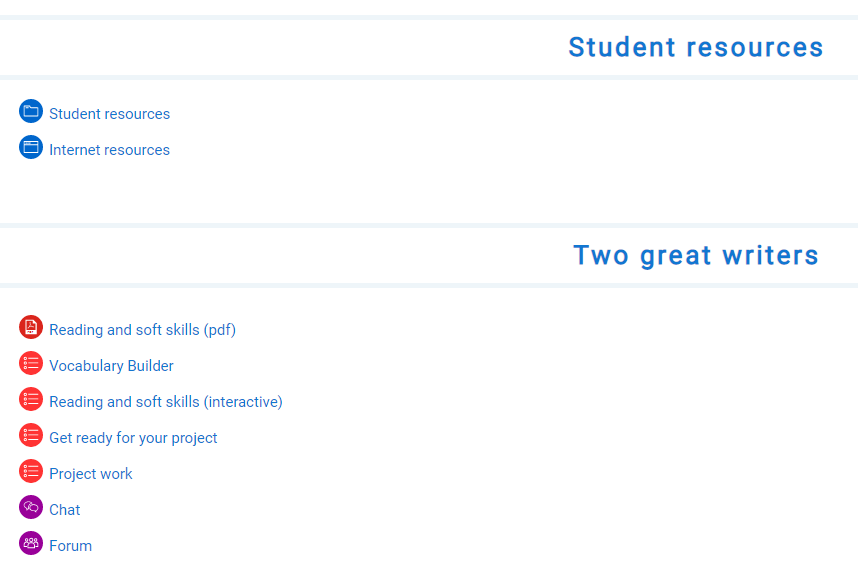Click the Internet resources folder icon

click(30, 147)
